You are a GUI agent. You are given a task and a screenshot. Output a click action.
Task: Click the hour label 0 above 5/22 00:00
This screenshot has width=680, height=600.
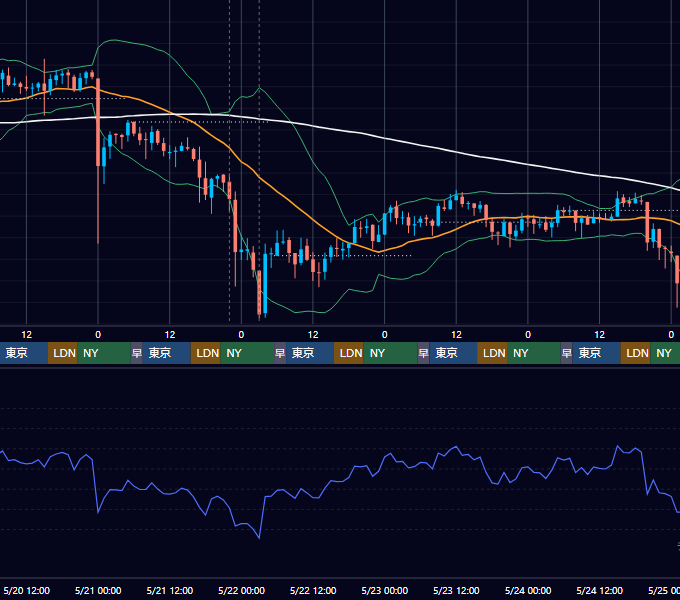[x=242, y=335]
